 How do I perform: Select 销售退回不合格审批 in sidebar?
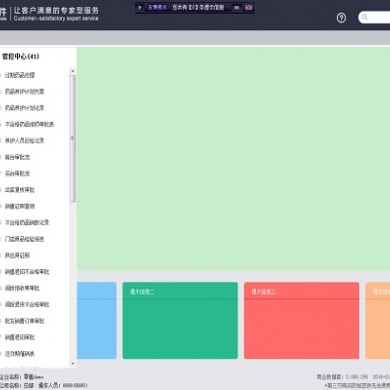[x=27, y=272]
